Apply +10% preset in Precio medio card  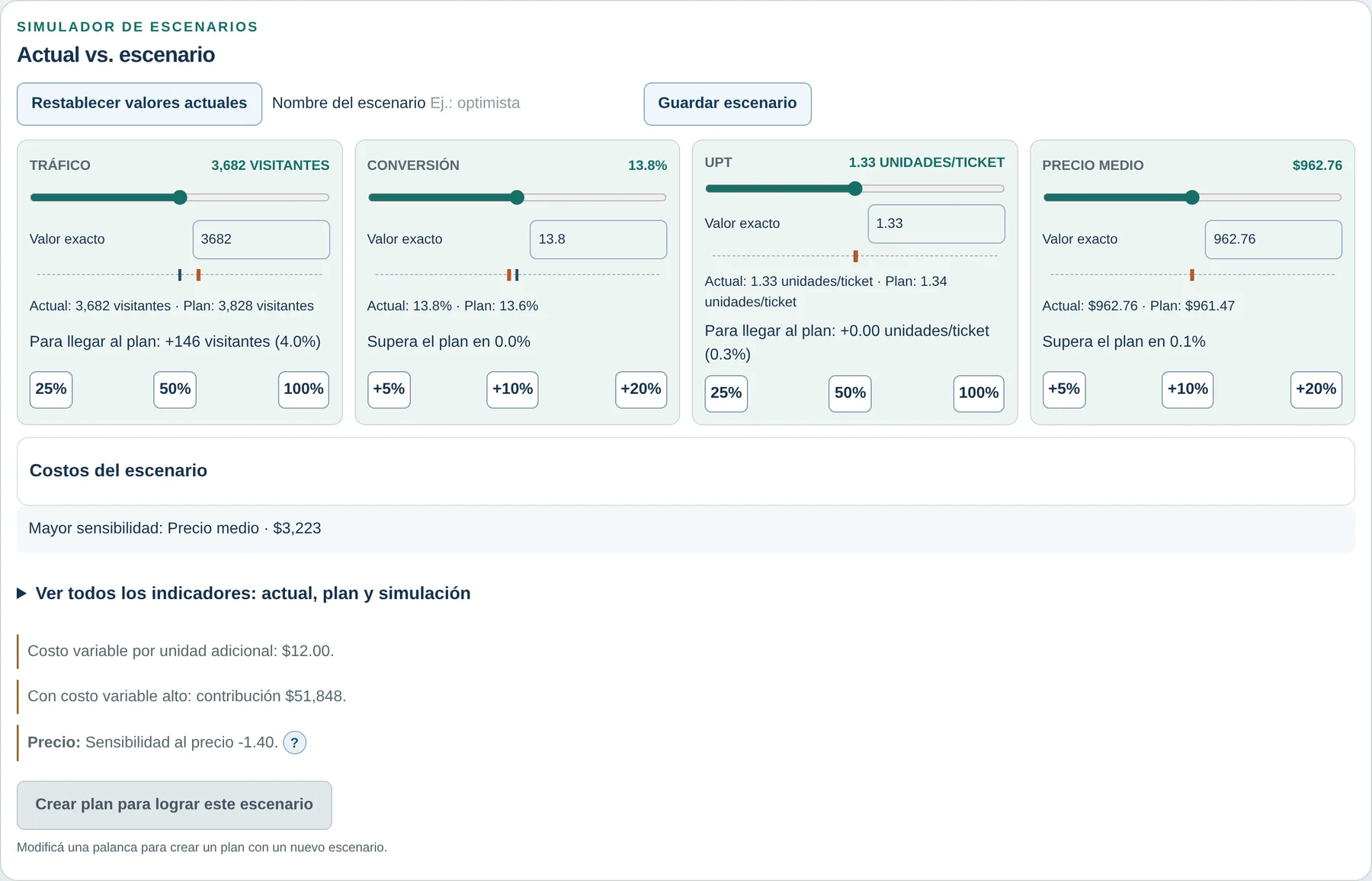point(1188,389)
